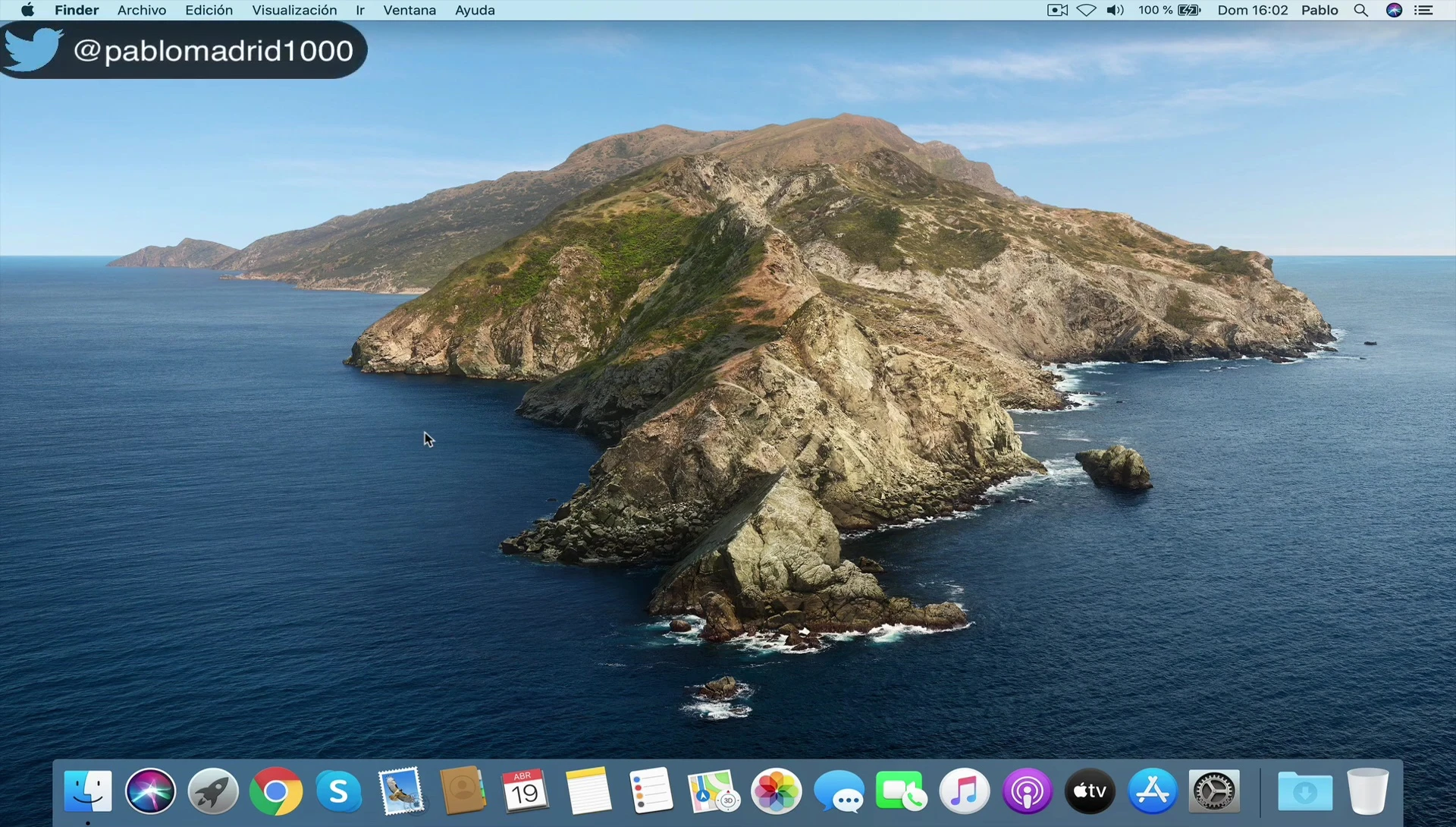Open Wi-Fi status menu
Screen dimensions: 1456x827
click(1086, 10)
